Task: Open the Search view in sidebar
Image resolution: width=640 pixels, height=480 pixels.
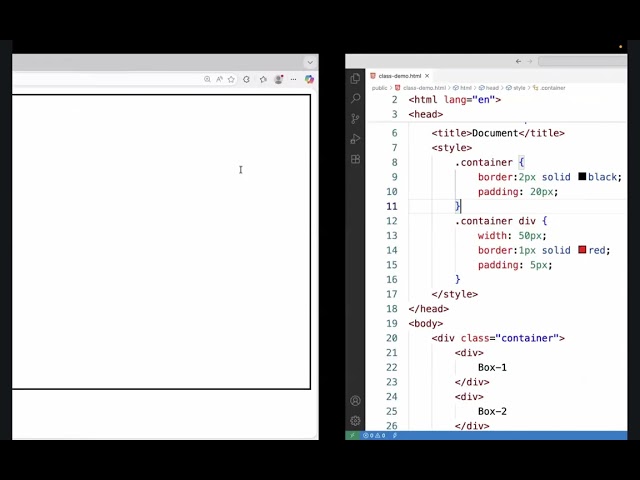Action: 355,98
